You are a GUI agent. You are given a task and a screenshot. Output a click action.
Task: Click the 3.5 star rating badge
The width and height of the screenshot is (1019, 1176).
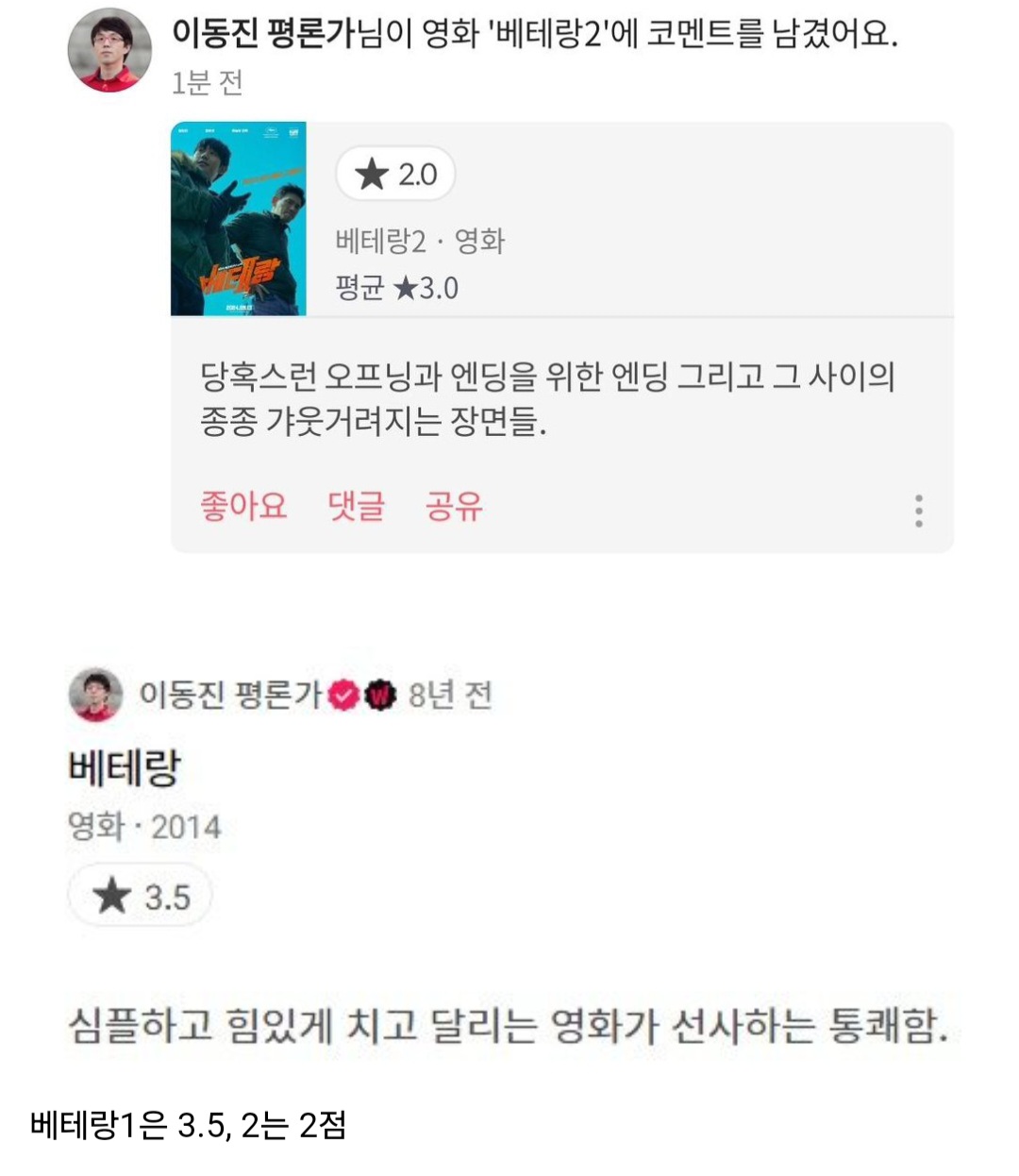tap(140, 896)
